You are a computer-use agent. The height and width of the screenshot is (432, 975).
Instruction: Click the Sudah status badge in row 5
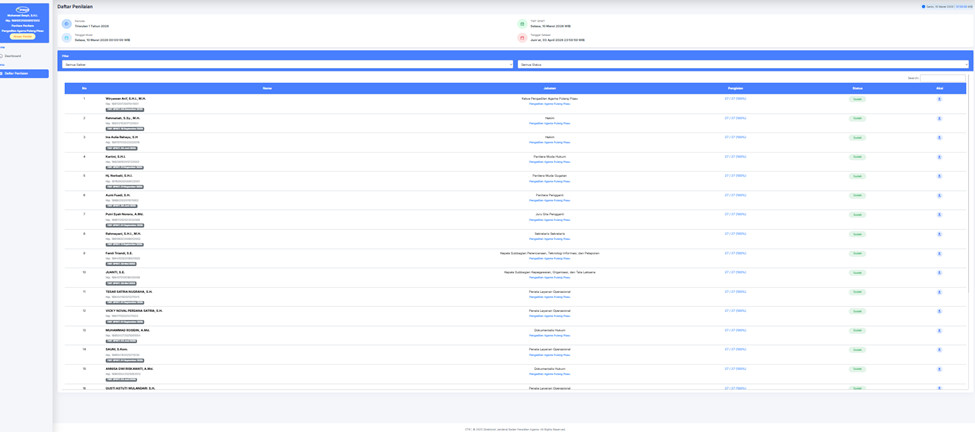click(857, 176)
